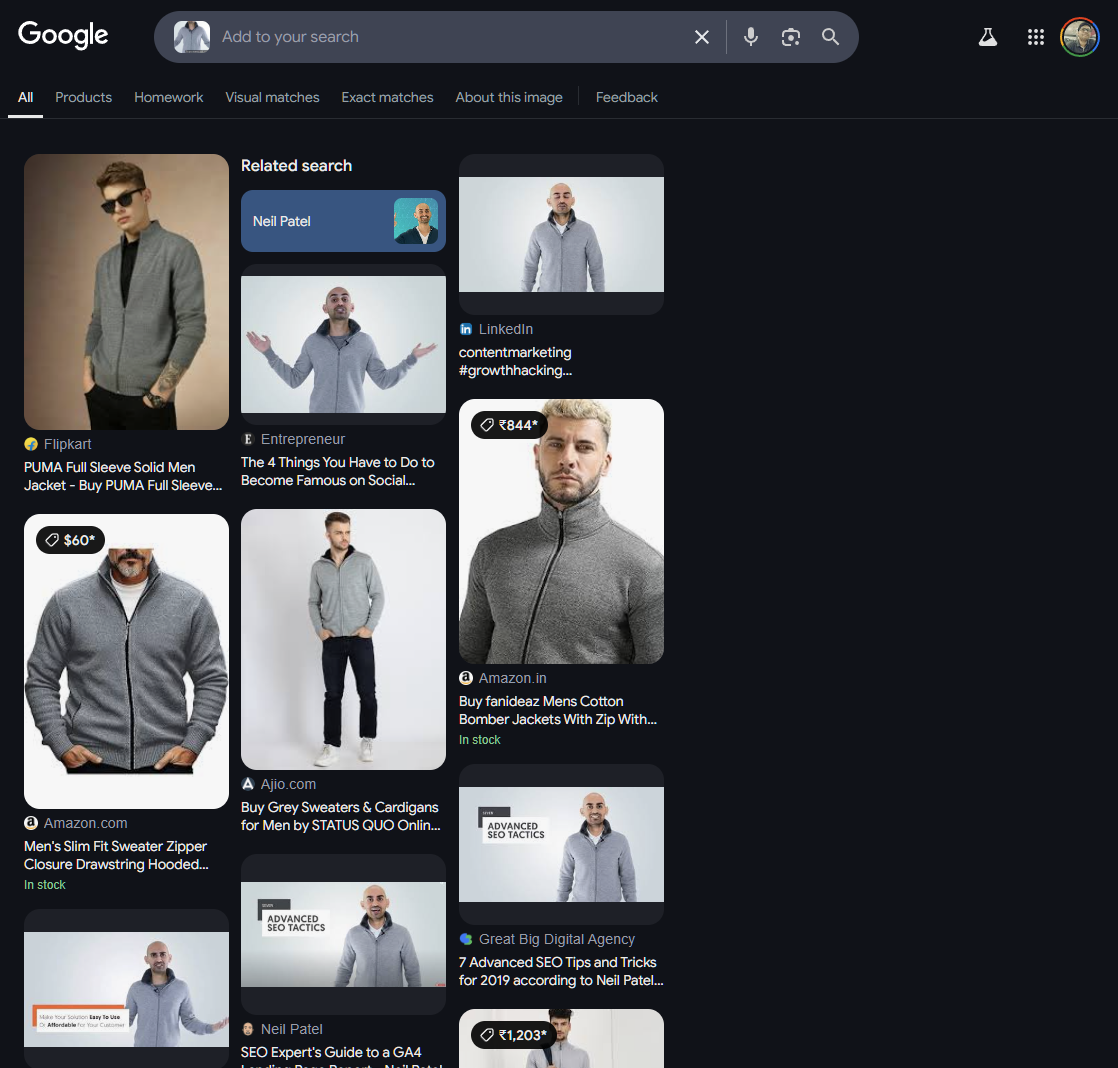The image size is (1118, 1068).
Task: Click the Great Big Digital Agency icon
Action: 466,939
